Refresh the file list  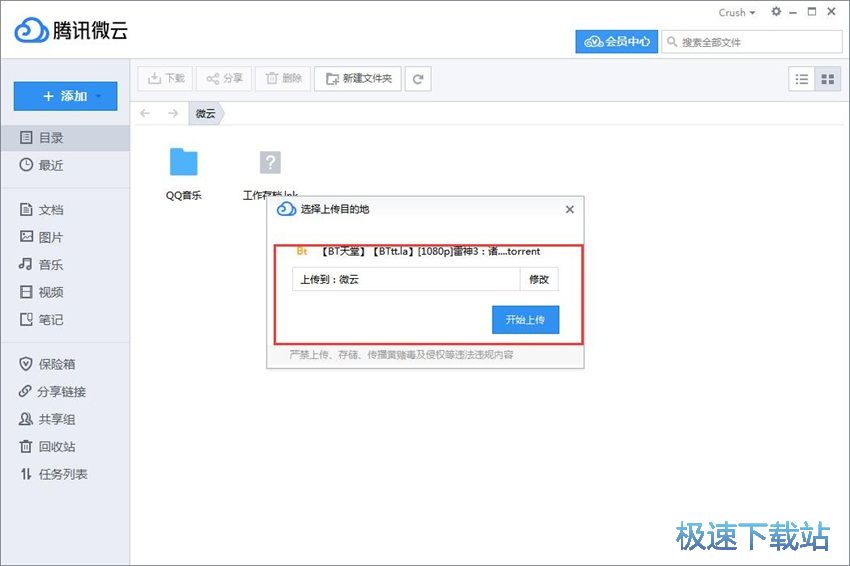point(418,79)
